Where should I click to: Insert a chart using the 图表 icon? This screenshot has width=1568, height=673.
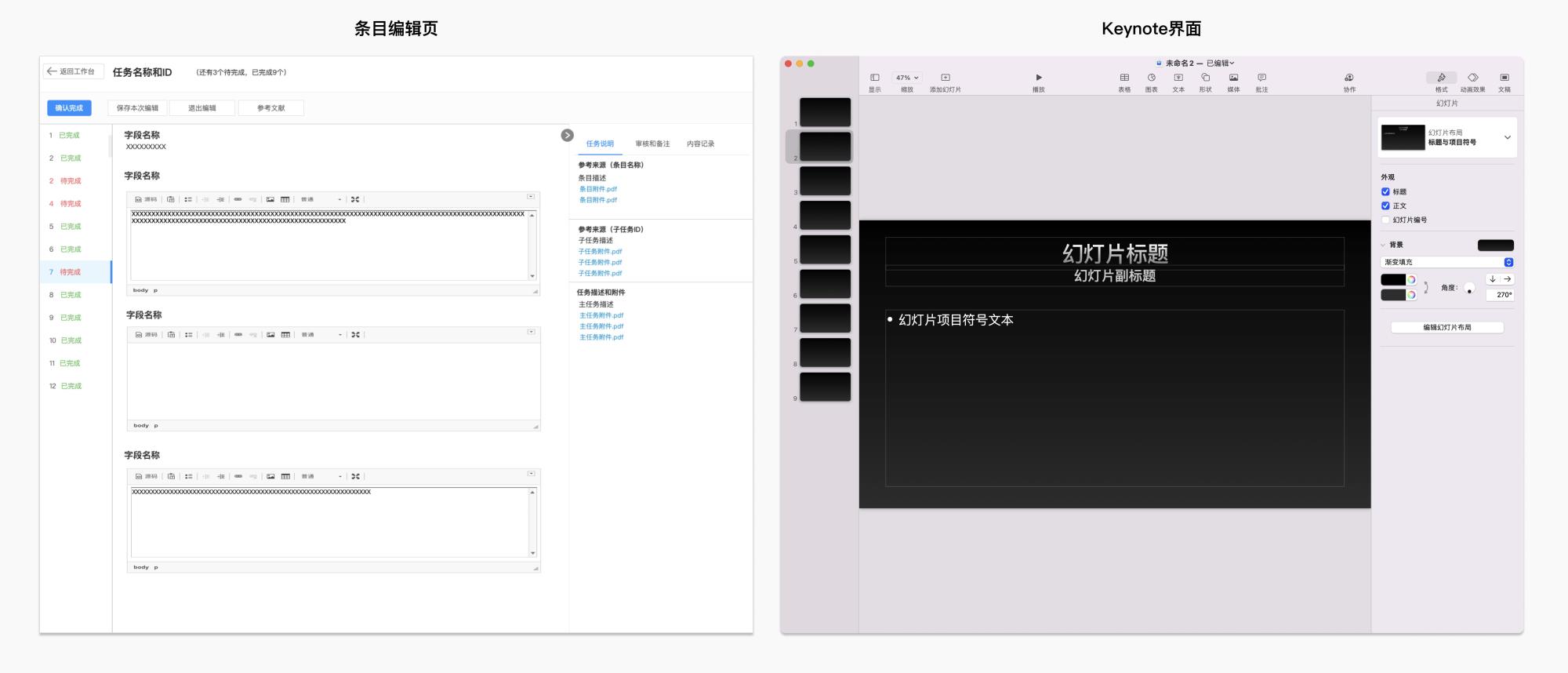[1152, 78]
